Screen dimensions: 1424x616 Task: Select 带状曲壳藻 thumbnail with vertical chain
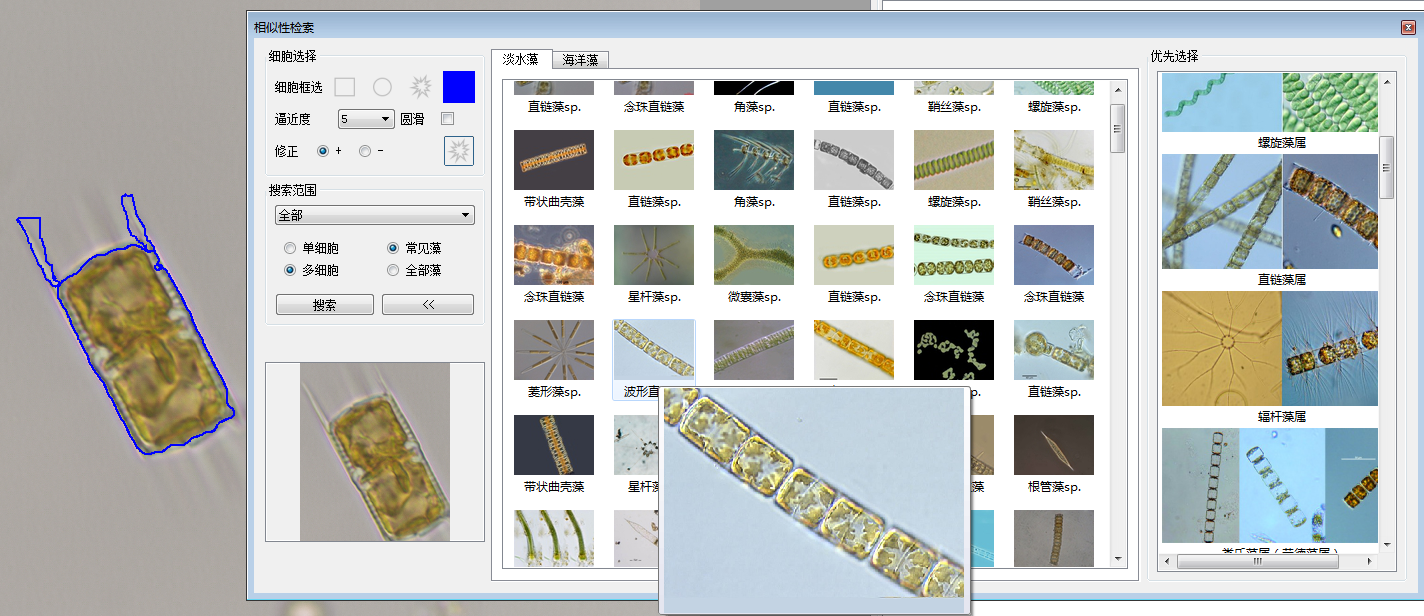(x=554, y=445)
